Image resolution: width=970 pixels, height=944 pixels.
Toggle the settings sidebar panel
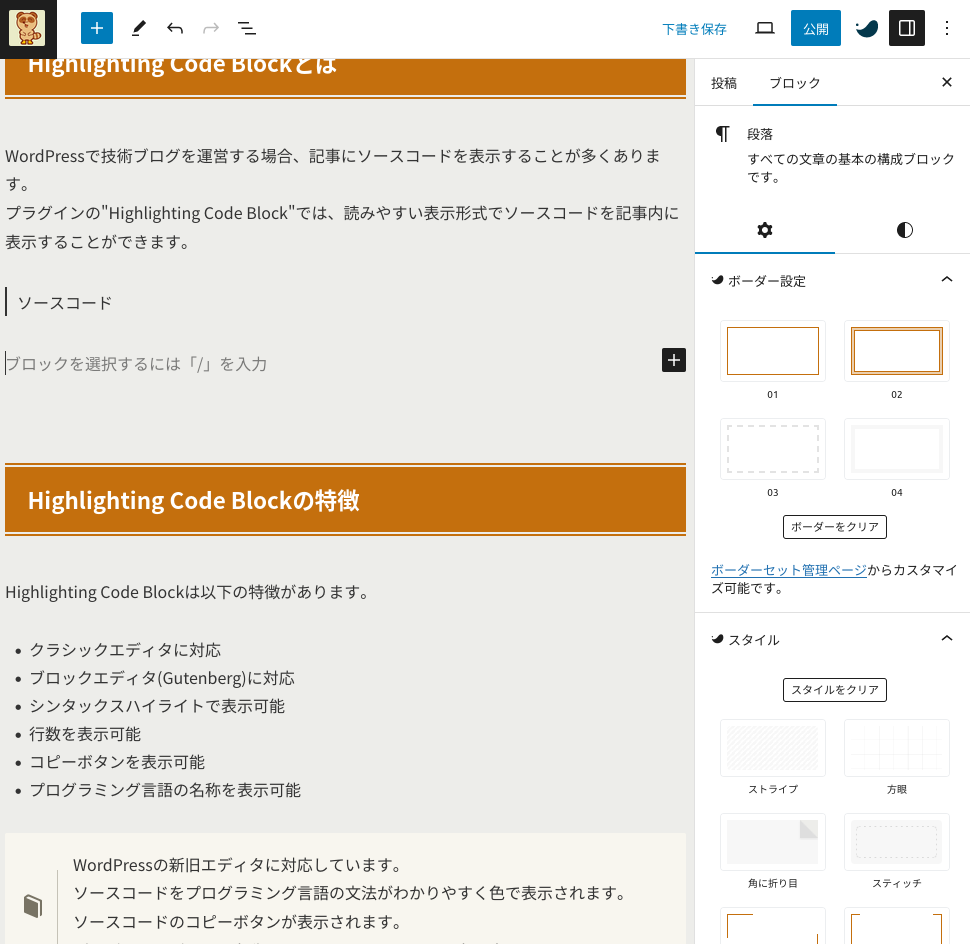point(907,28)
